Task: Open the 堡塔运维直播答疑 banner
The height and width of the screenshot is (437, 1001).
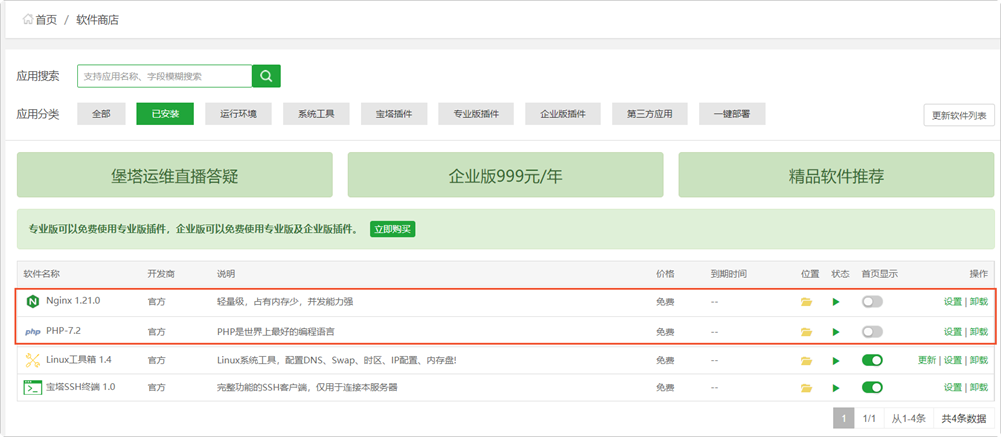Action: (174, 175)
